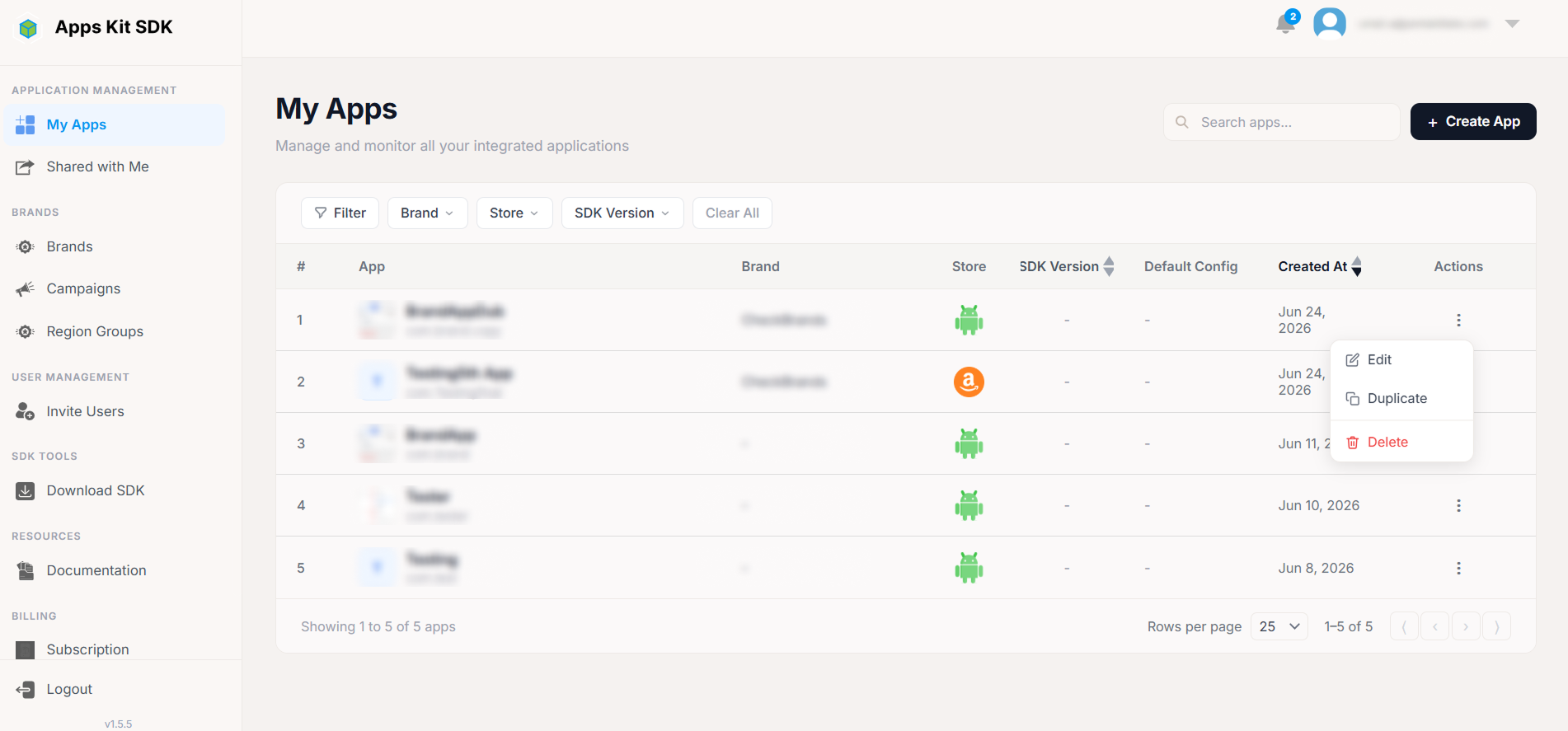Image resolution: width=1568 pixels, height=731 pixels.
Task: Click the app thumbnail in row 5
Action: (x=378, y=568)
